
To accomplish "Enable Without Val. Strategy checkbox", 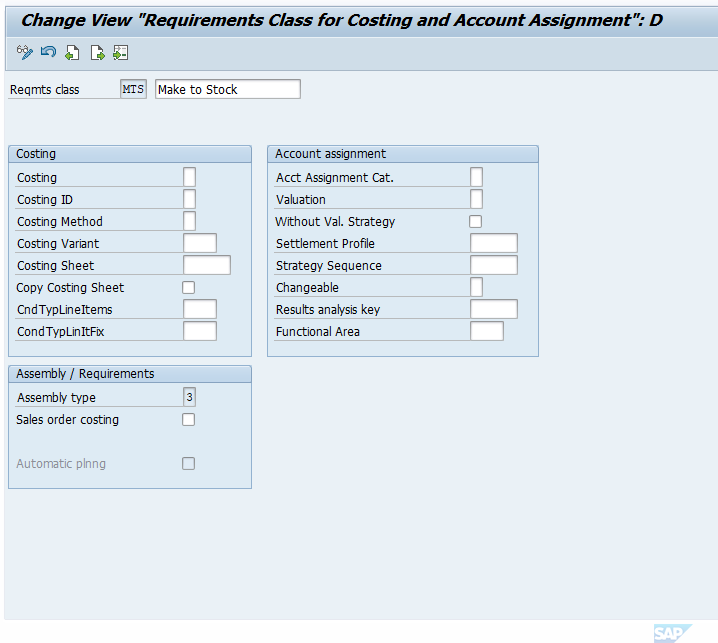I will tap(475, 222).
